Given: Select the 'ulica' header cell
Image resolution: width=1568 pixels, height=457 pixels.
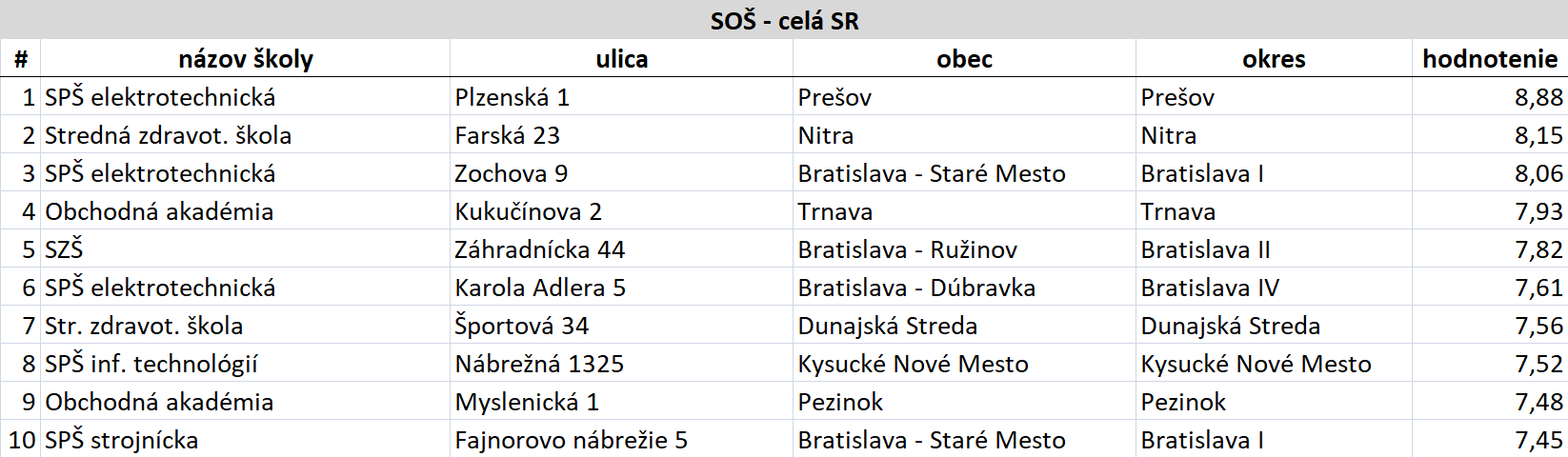Looking at the screenshot, I should click(621, 58).
